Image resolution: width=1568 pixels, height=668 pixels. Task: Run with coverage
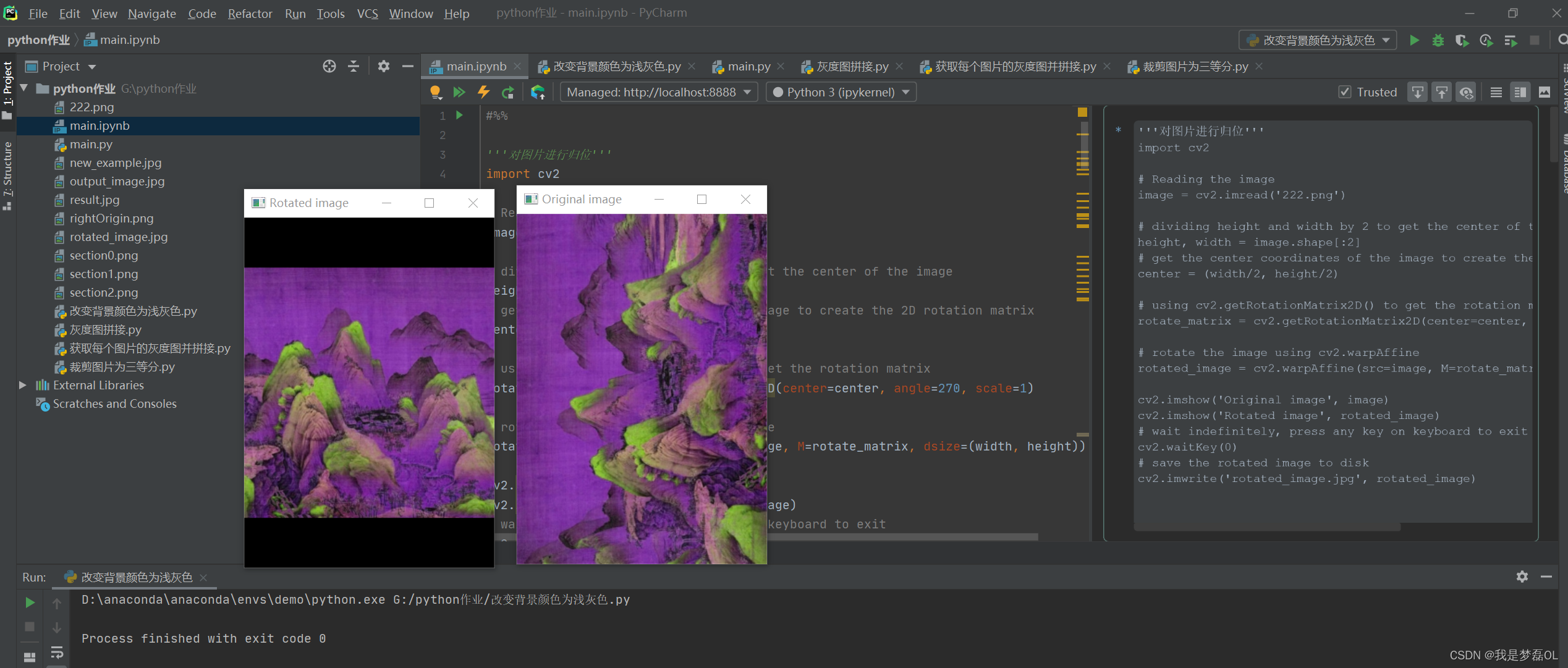pos(1462,40)
